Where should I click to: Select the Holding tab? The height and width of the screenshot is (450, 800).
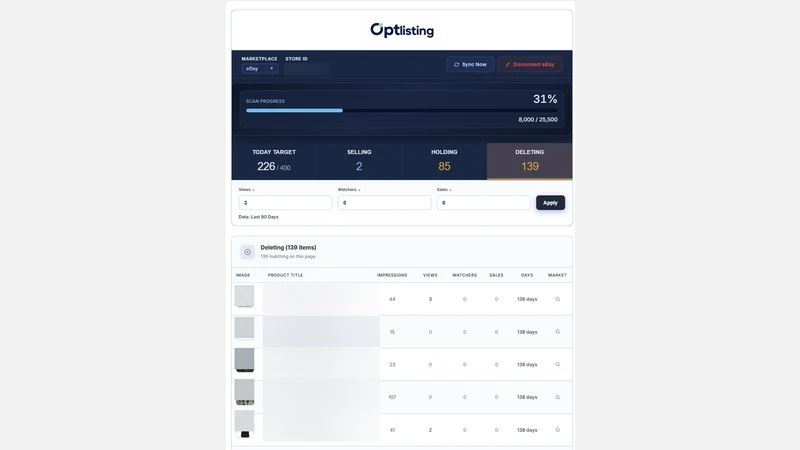click(x=444, y=161)
